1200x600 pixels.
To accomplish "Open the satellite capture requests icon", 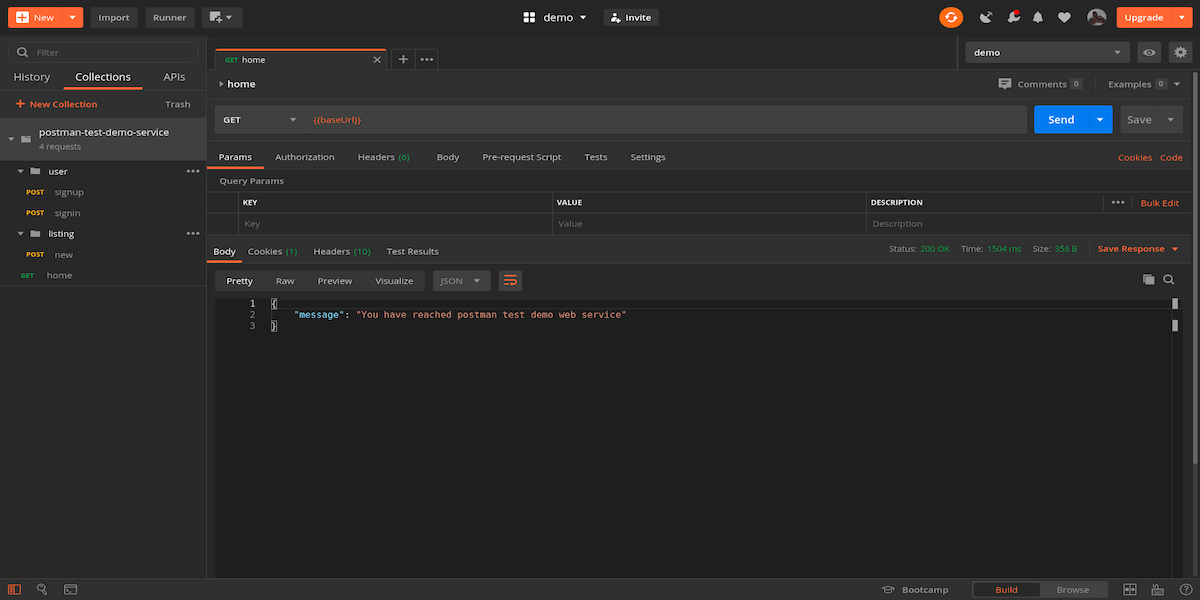I will 986,17.
